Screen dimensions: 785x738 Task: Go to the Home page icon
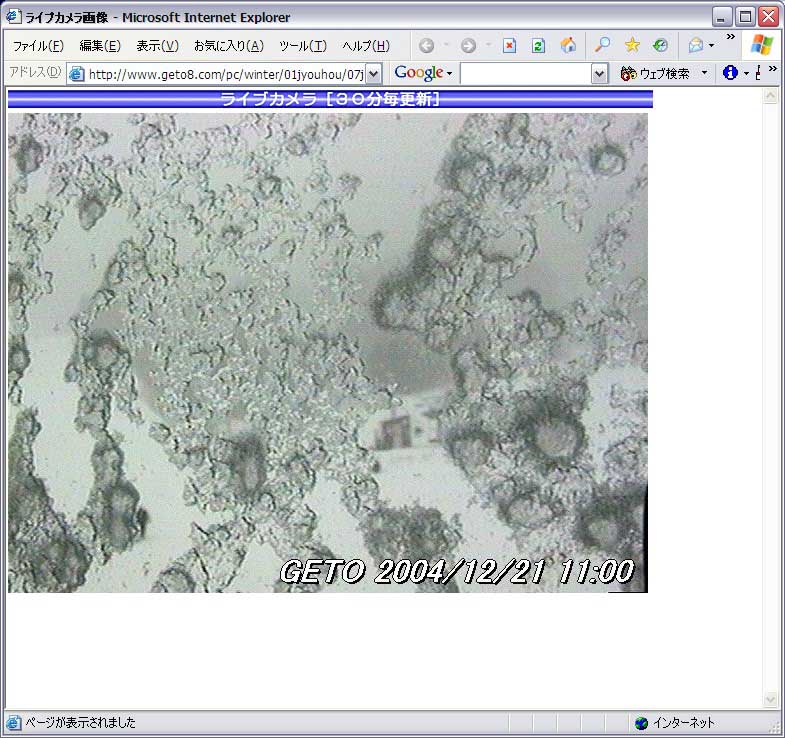tap(568, 46)
